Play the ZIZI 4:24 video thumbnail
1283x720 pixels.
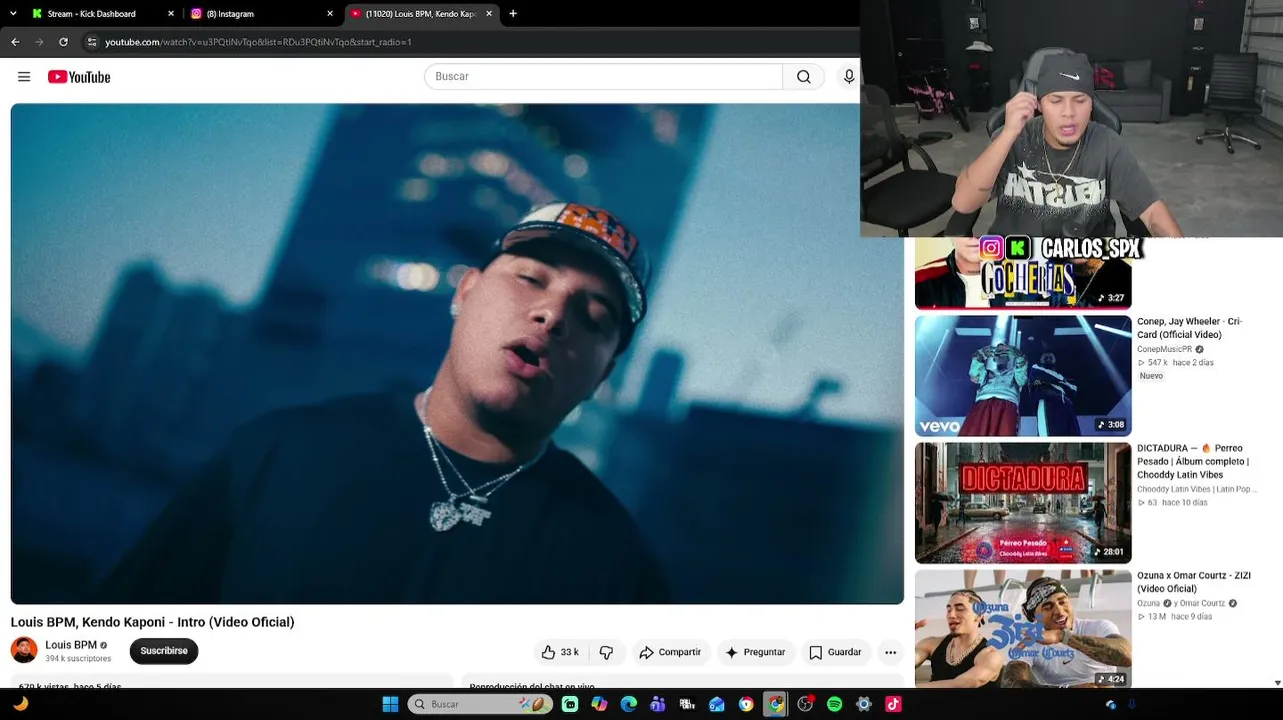[x=1023, y=629]
